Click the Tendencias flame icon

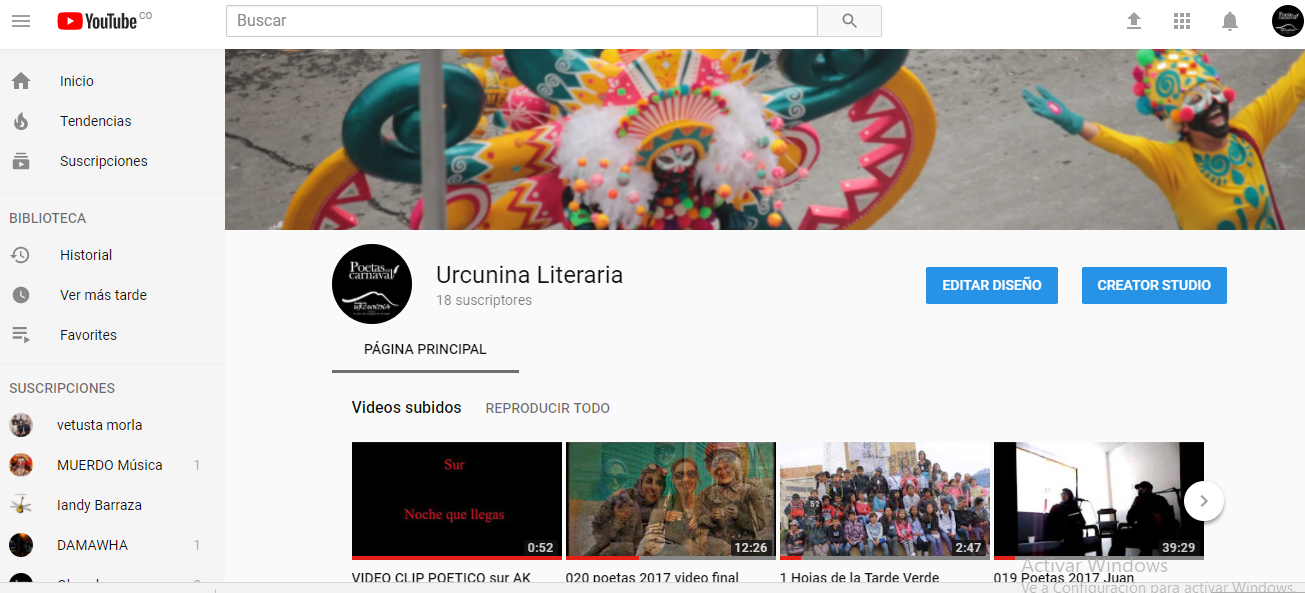coord(21,121)
